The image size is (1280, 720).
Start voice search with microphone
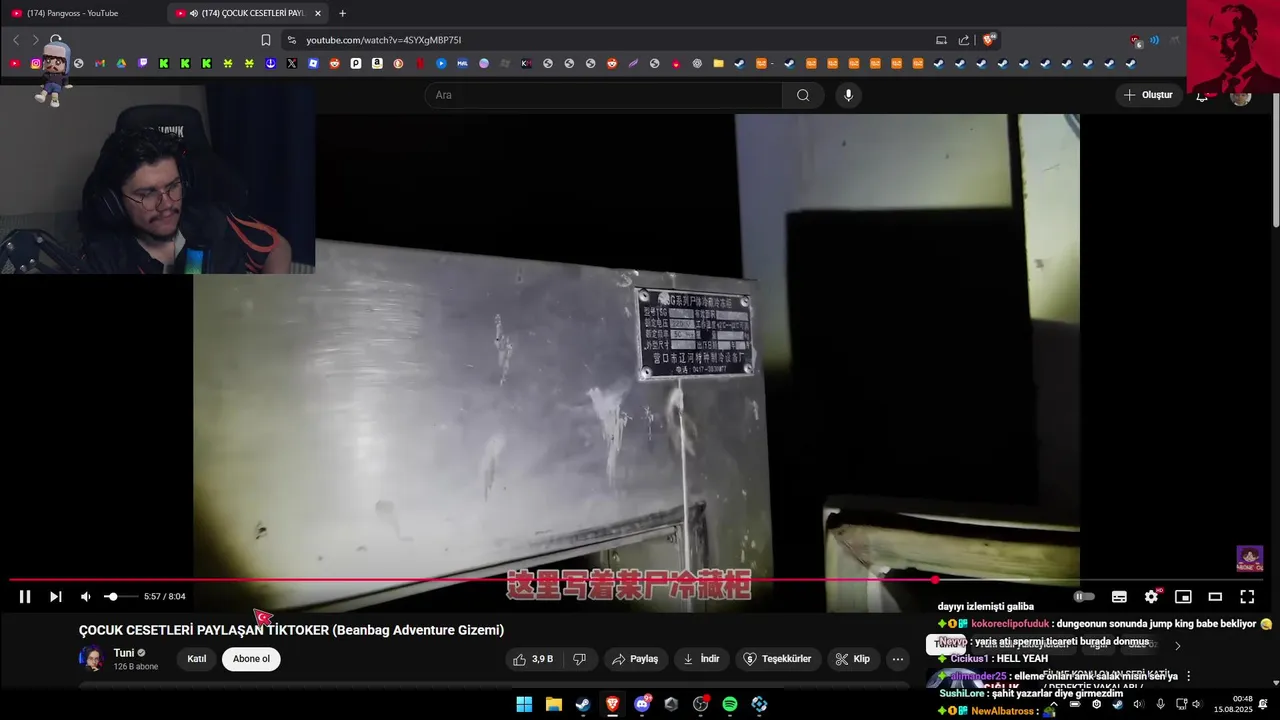pyautogui.click(x=848, y=95)
